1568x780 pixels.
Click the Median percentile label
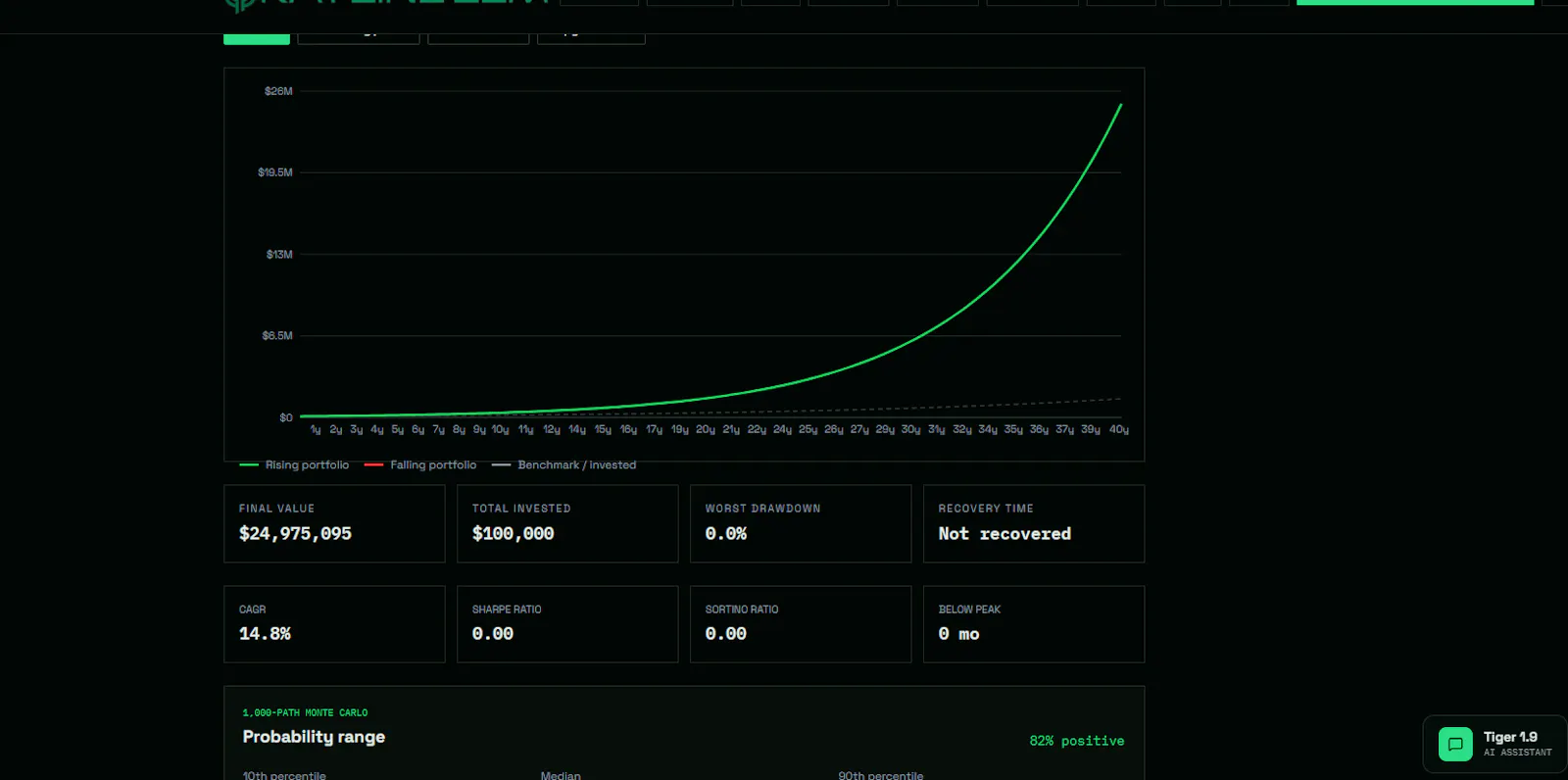(561, 775)
